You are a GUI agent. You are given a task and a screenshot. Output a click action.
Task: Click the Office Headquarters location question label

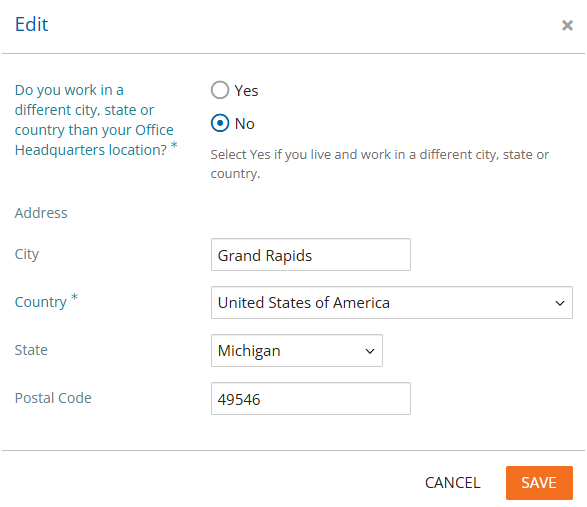[96, 120]
